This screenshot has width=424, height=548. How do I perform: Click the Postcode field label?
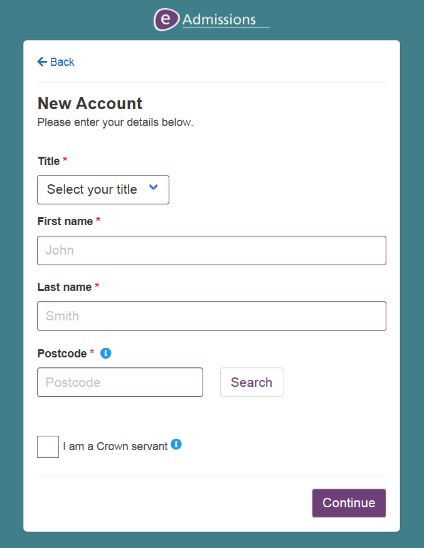62,353
